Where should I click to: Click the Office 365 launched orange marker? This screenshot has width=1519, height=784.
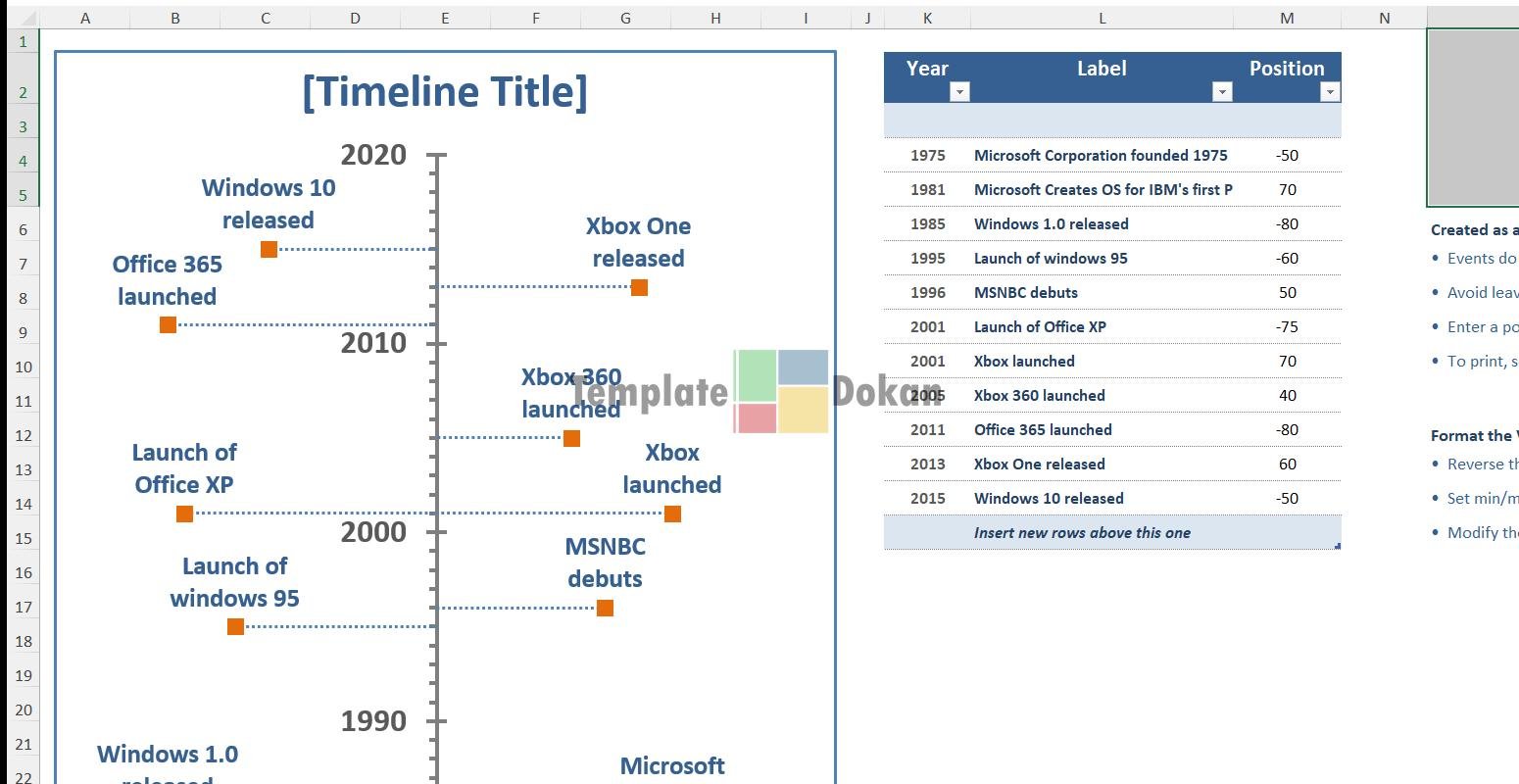tap(168, 324)
